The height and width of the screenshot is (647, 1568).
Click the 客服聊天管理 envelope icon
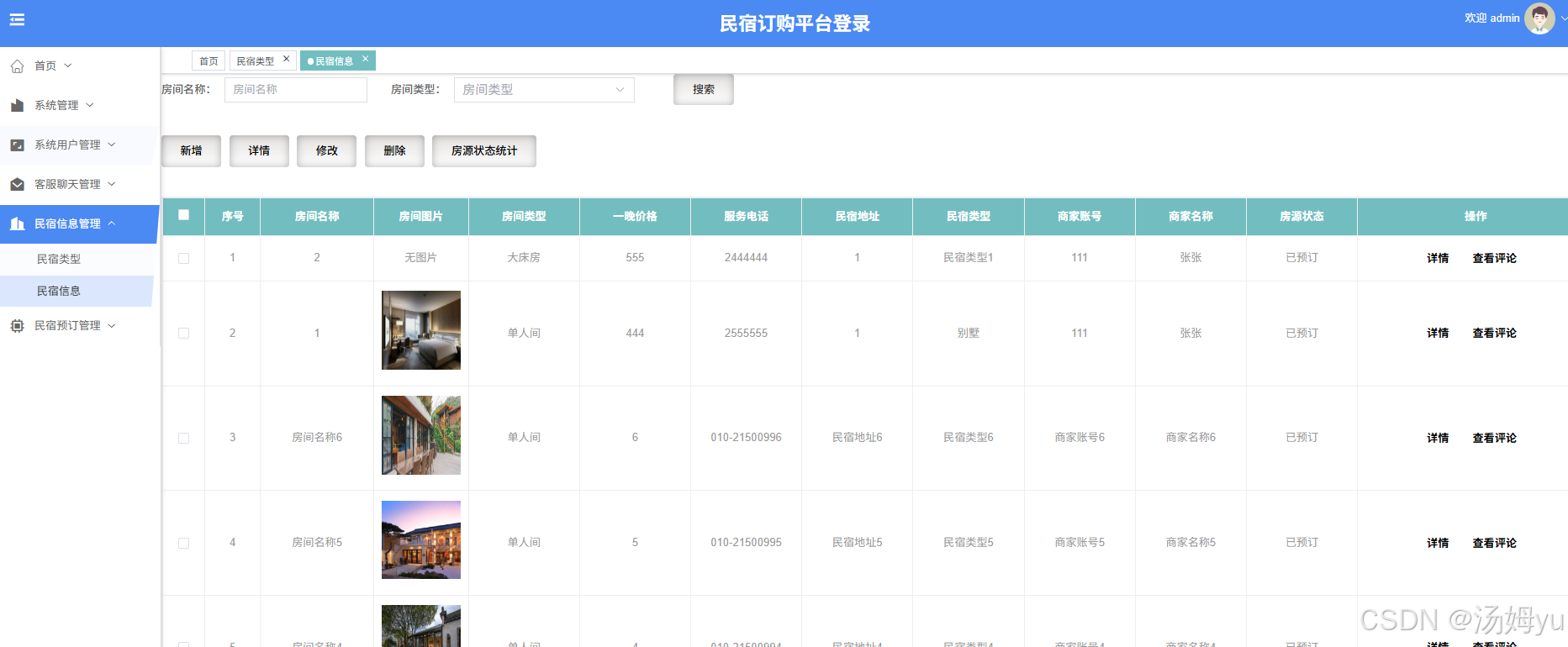coord(17,184)
